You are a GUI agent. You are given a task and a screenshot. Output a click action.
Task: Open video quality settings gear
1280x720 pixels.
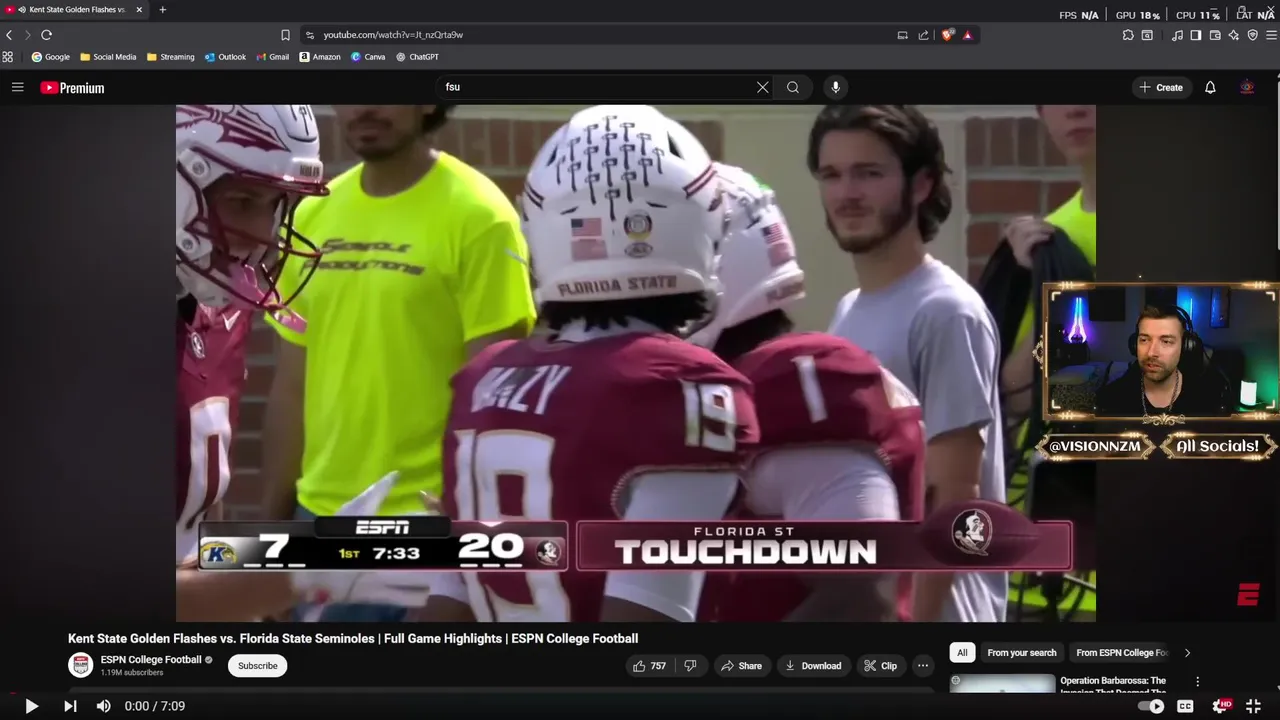[1220, 706]
